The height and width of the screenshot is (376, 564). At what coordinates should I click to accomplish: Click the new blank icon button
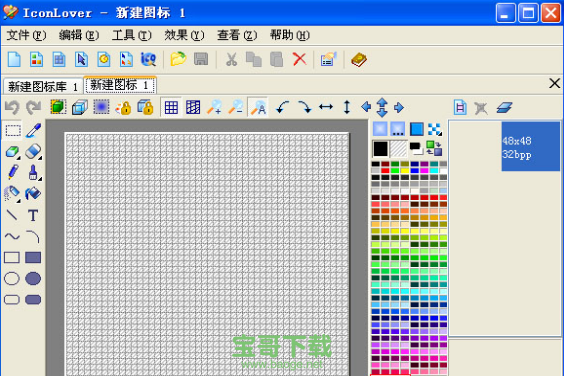(14, 59)
